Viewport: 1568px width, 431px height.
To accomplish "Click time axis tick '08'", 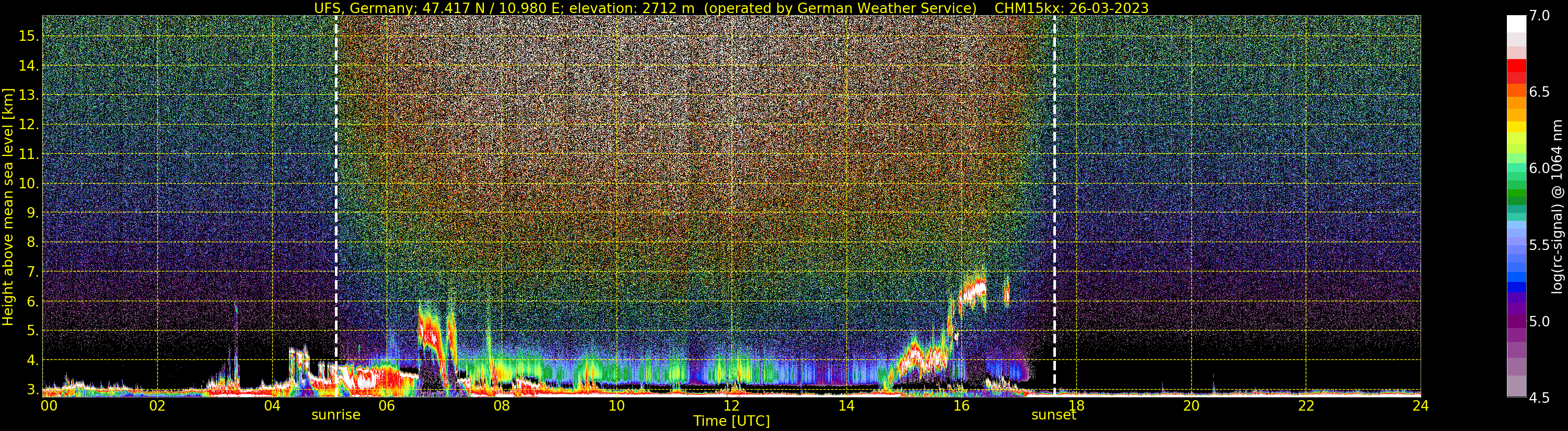I will (x=502, y=406).
